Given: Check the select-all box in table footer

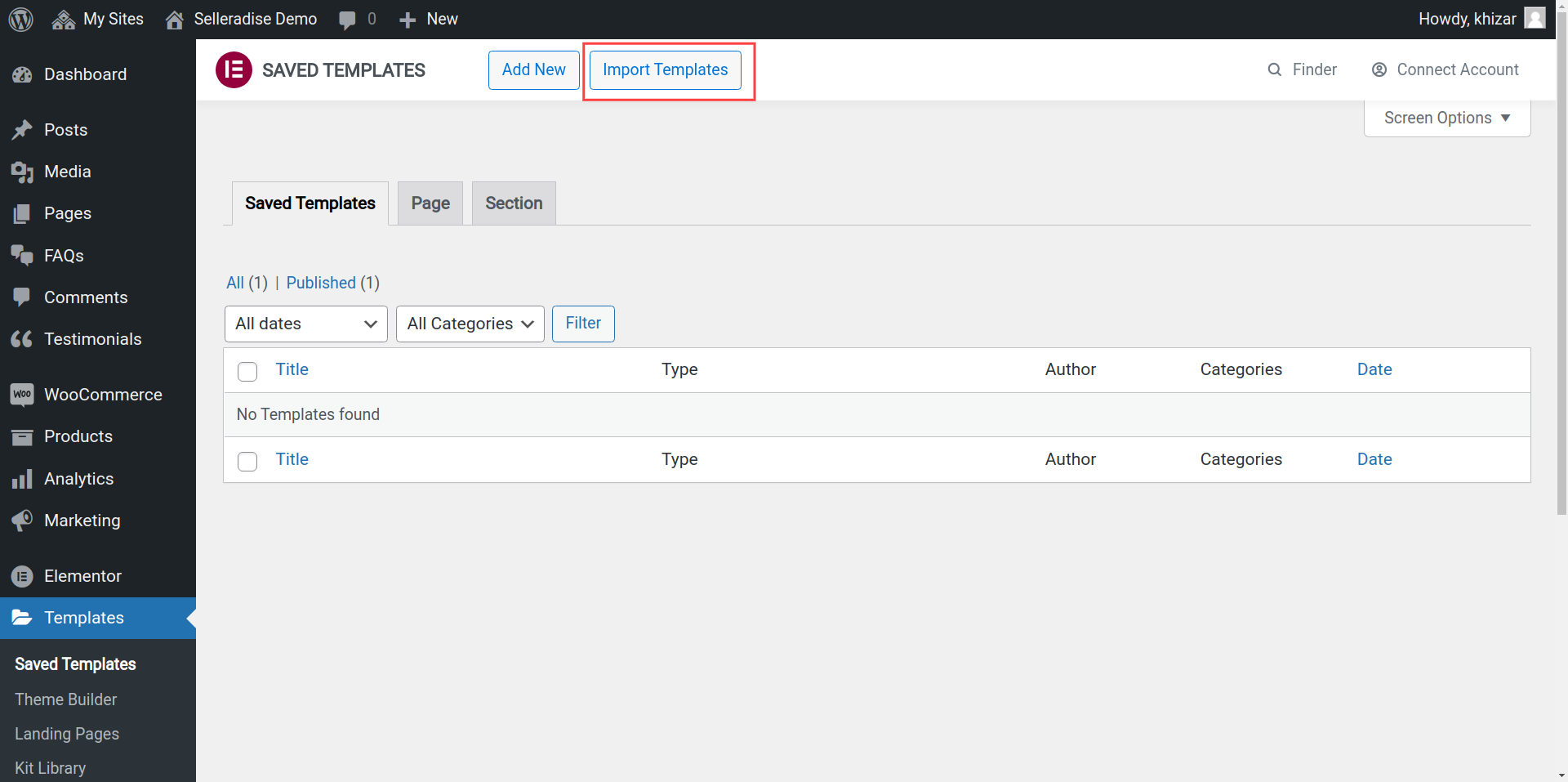Looking at the screenshot, I should click(x=247, y=462).
